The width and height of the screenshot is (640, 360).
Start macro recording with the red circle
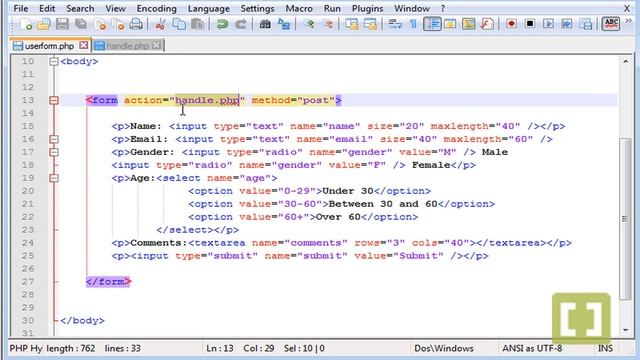511,24
